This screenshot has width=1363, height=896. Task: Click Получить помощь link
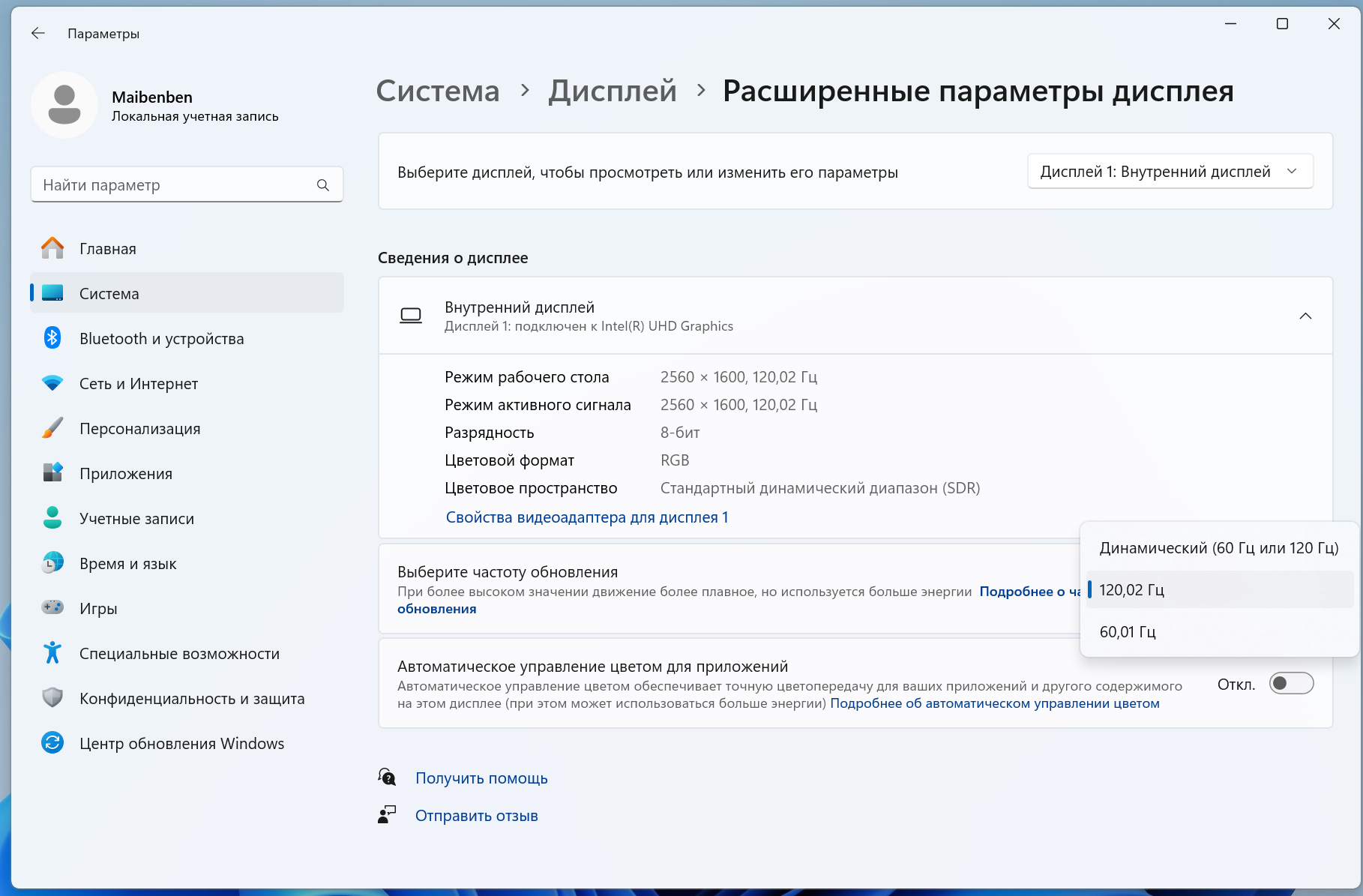point(481,778)
